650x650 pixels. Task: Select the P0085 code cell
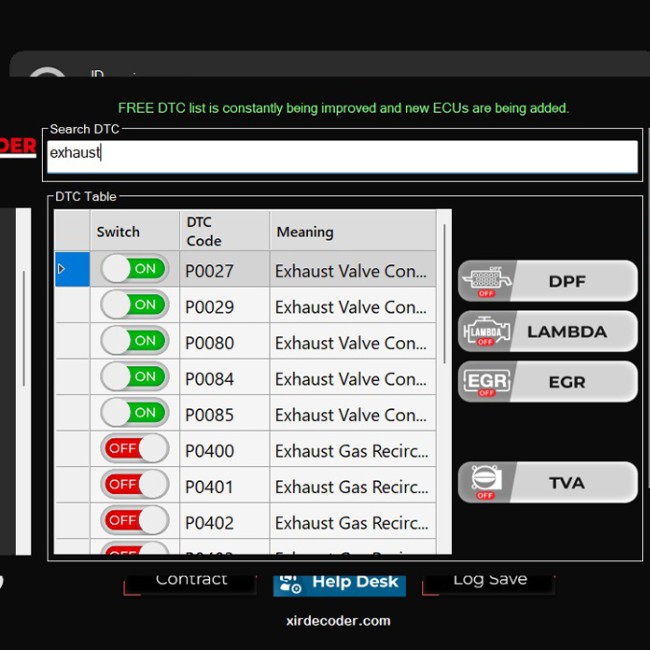click(x=224, y=413)
